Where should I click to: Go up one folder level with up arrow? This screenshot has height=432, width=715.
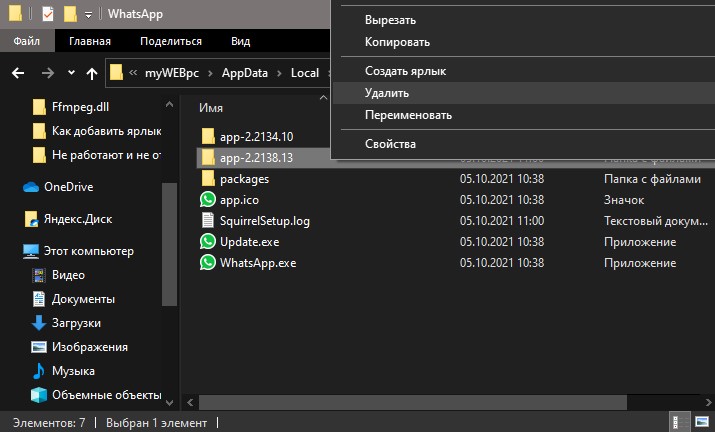click(x=92, y=73)
